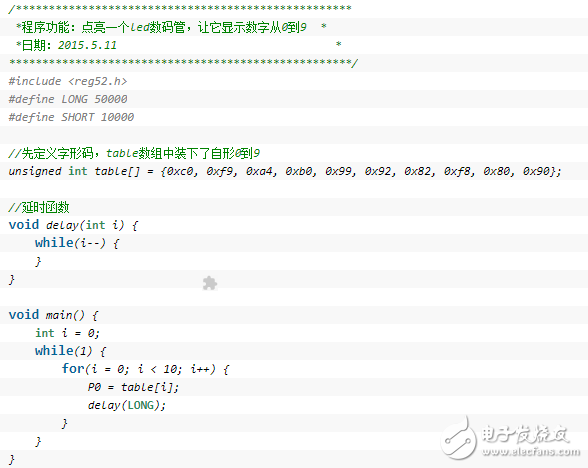Screen dimensions: 588x468
Task: Click the gray puzzle piece plugin icon
Action: tap(210, 283)
